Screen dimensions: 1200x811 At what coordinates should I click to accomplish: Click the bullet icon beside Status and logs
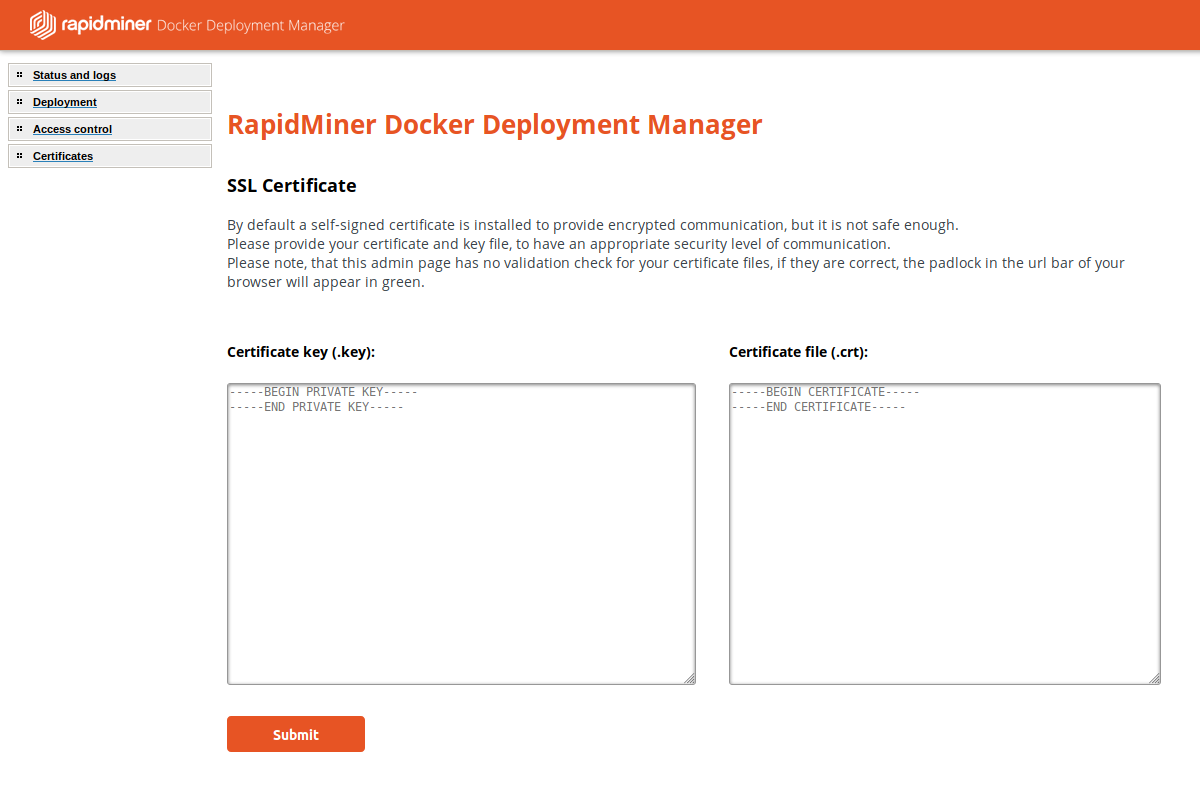tap(19, 74)
